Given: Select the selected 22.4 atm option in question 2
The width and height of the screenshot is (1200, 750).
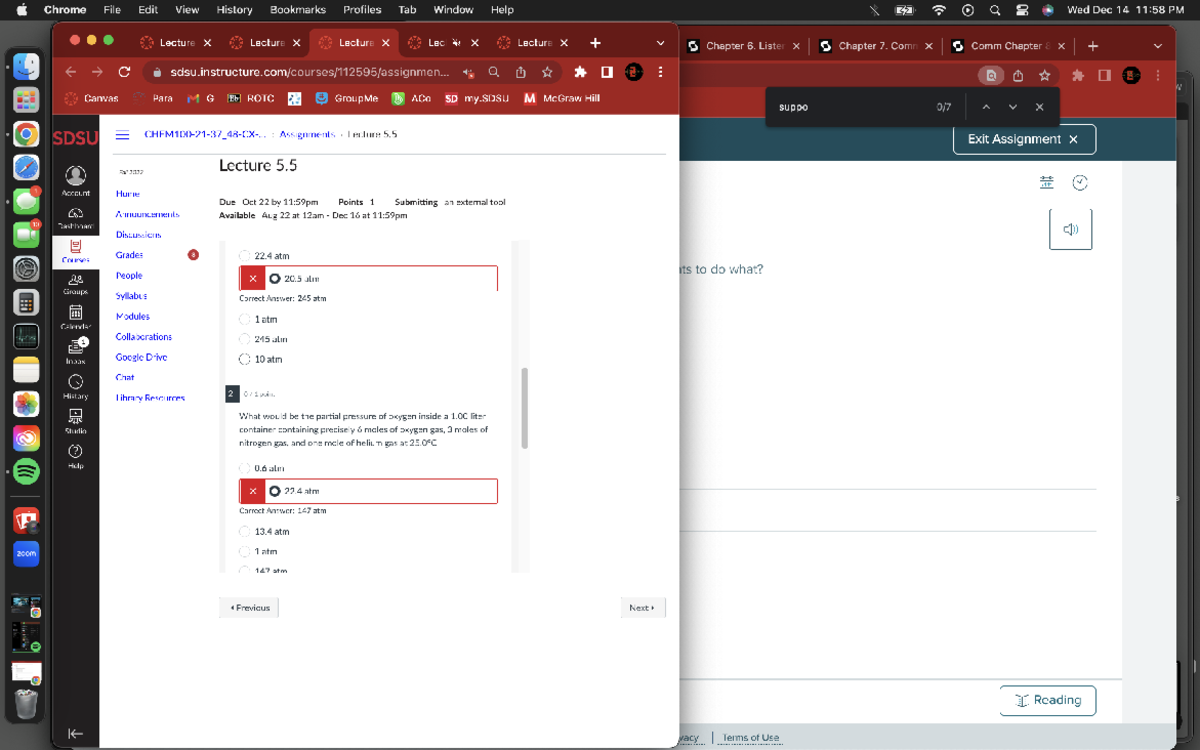Looking at the screenshot, I should coord(275,491).
